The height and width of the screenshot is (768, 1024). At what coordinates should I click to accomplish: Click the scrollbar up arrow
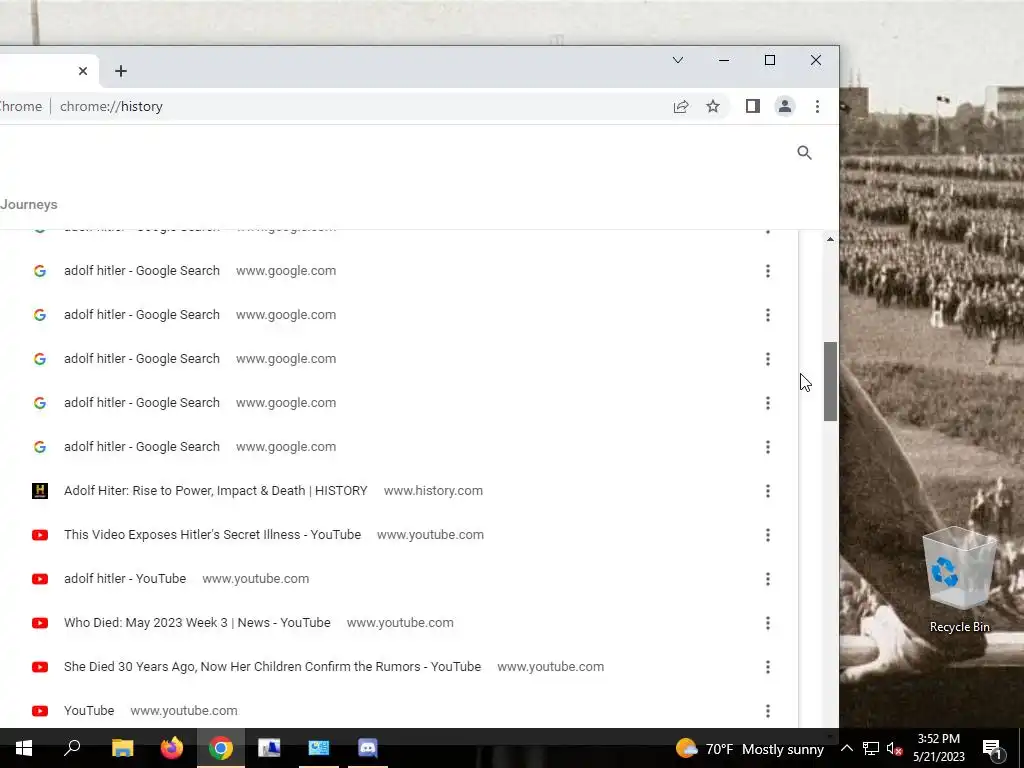pyautogui.click(x=830, y=240)
